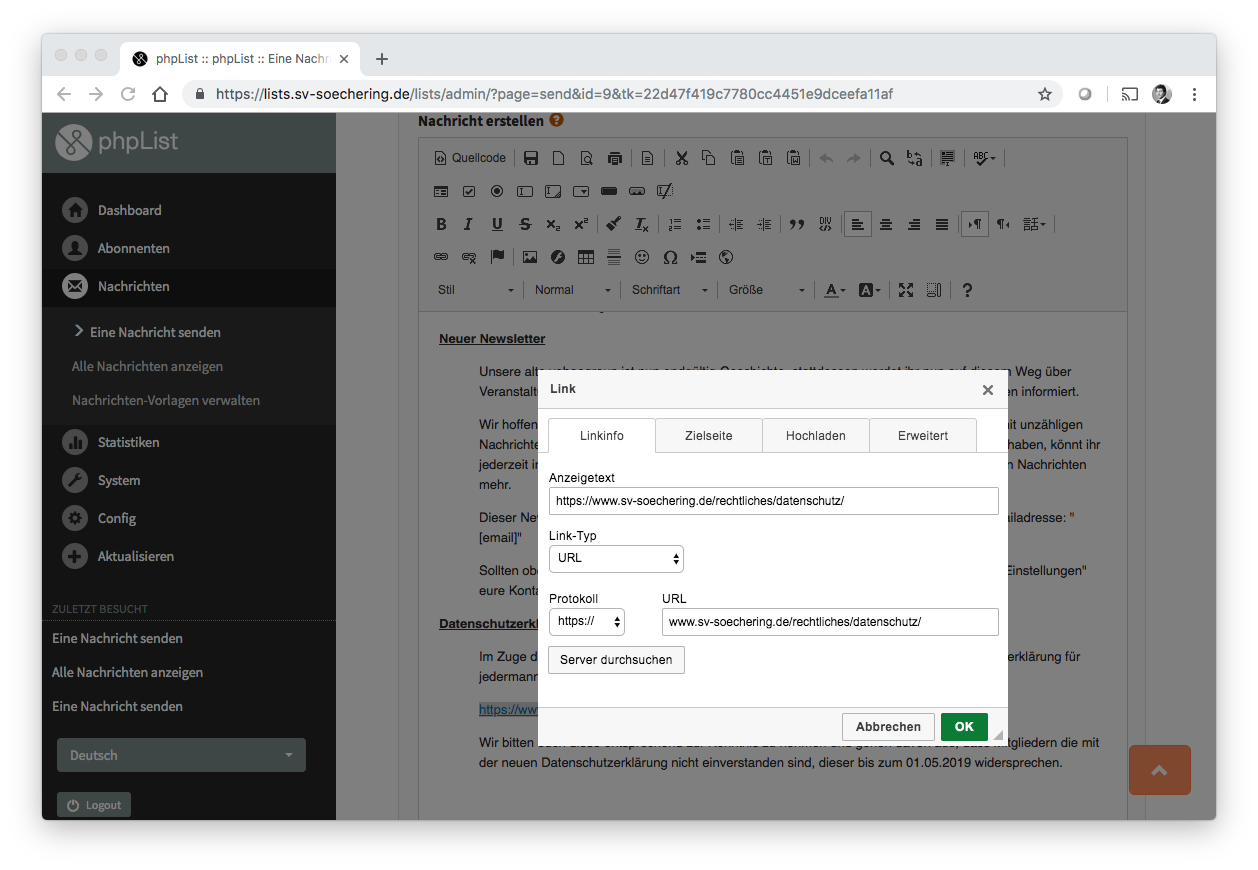Switch to the Zielseite tab
The height and width of the screenshot is (870, 1258).
[x=708, y=436]
